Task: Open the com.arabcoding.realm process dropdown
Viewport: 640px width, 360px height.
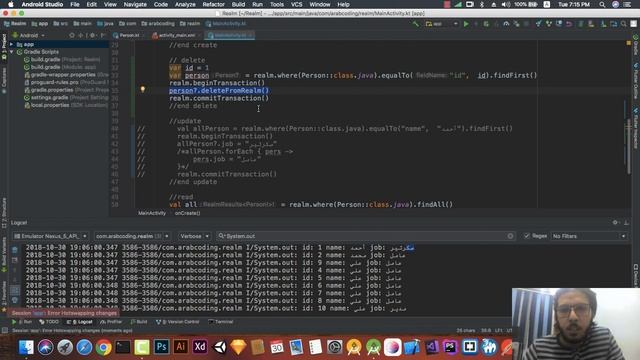Action: 132,236
